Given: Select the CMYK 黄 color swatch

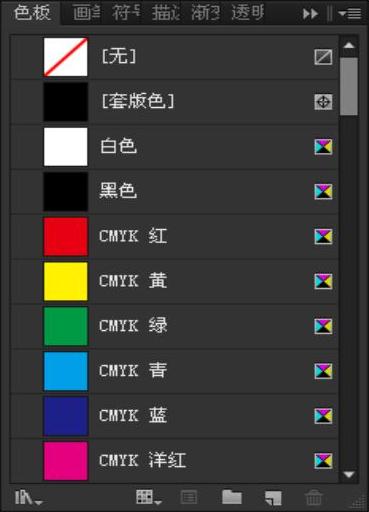Looking at the screenshot, I should (174, 281).
